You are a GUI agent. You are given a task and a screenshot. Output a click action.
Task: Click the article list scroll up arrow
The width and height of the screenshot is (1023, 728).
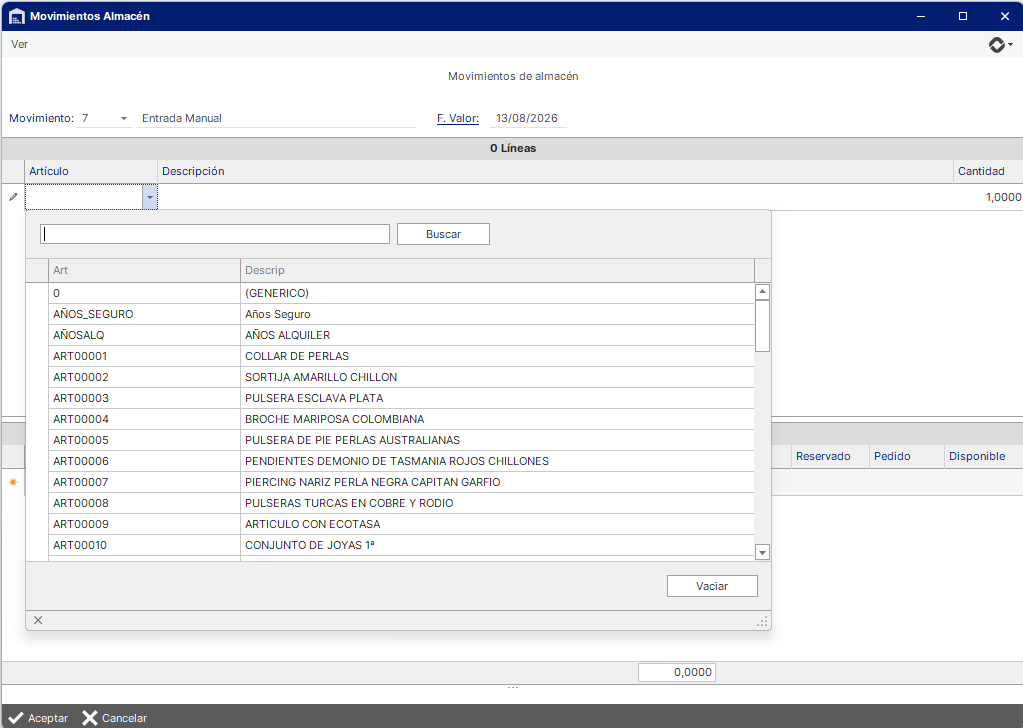(762, 292)
